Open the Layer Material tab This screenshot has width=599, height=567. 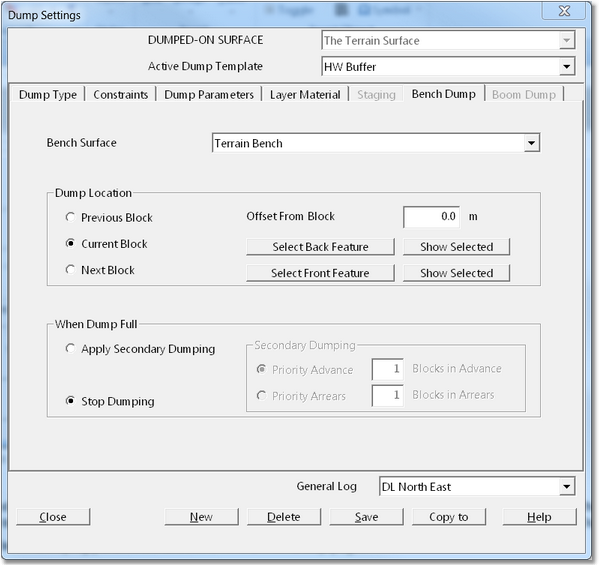(305, 94)
